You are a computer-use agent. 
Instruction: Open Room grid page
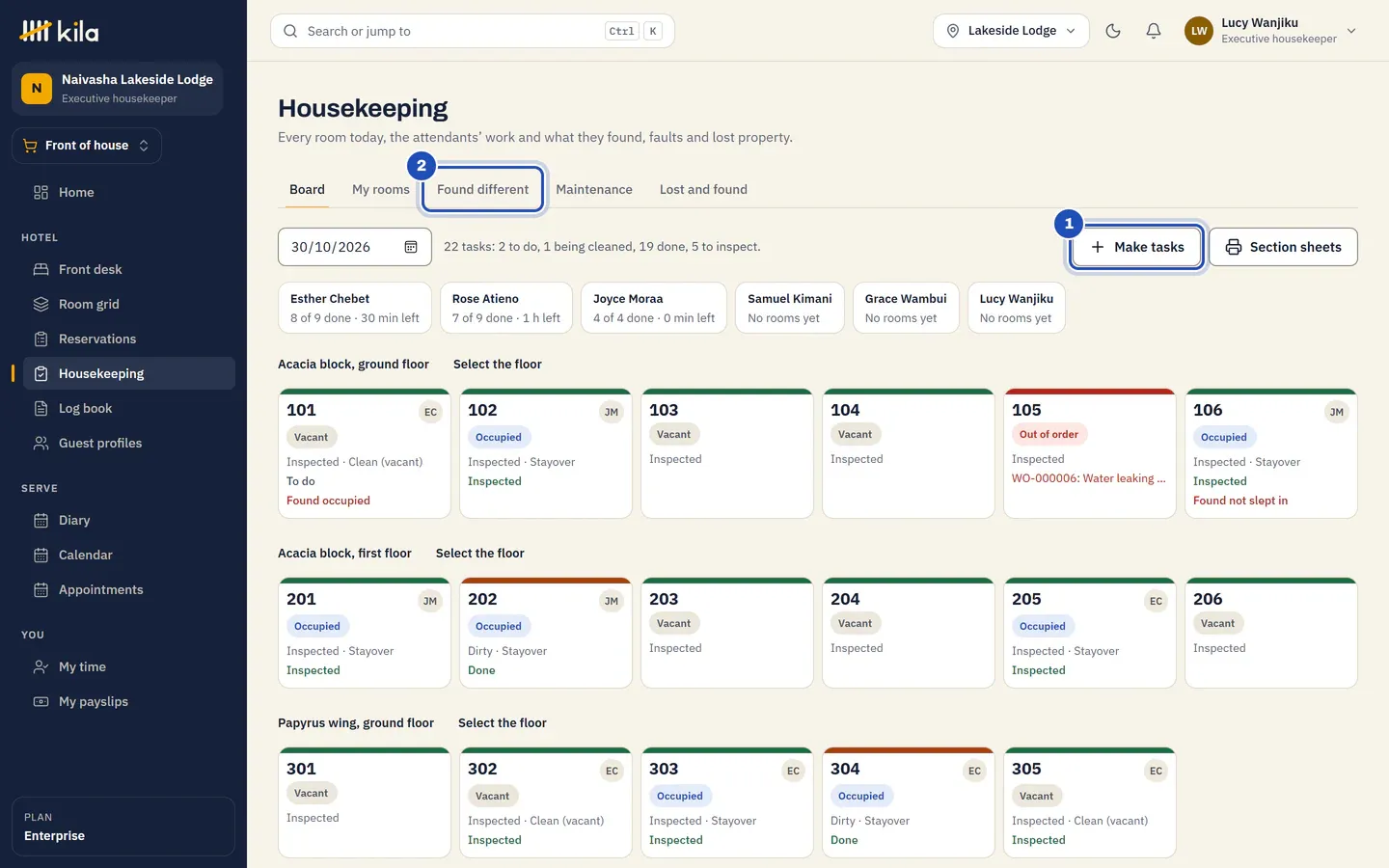[129, 304]
